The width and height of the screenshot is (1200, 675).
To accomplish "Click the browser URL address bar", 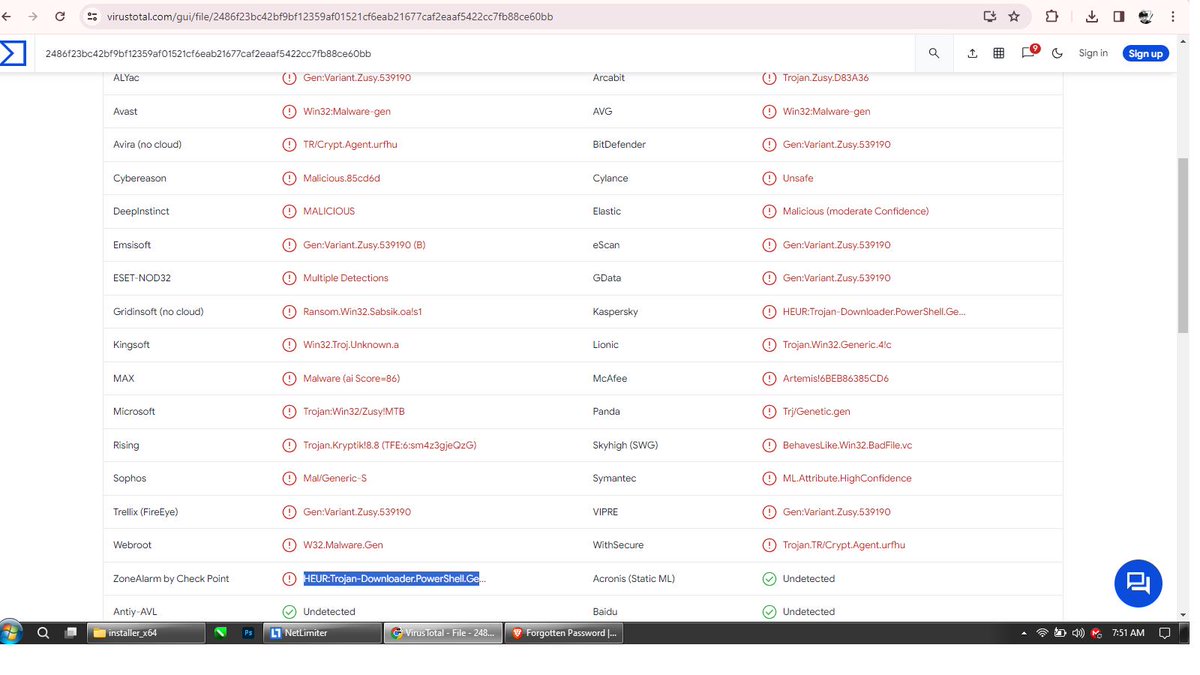I will coord(530,17).
